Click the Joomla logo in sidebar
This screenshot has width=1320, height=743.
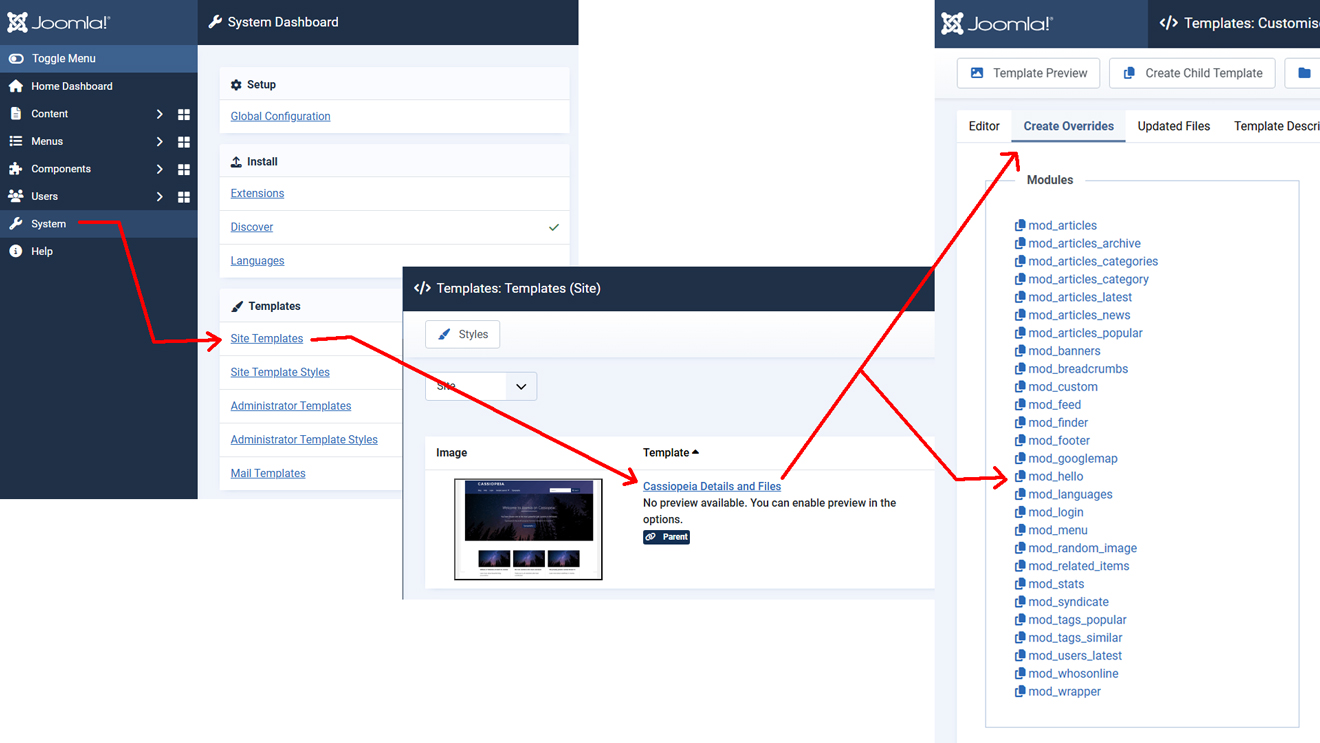59,22
